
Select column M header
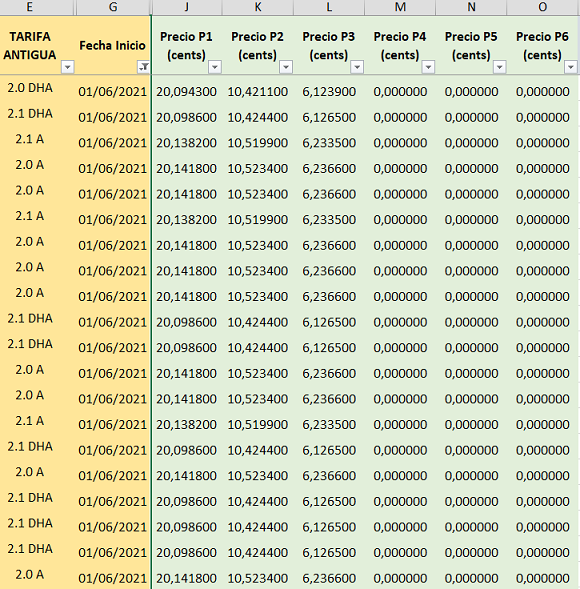coord(400,7)
